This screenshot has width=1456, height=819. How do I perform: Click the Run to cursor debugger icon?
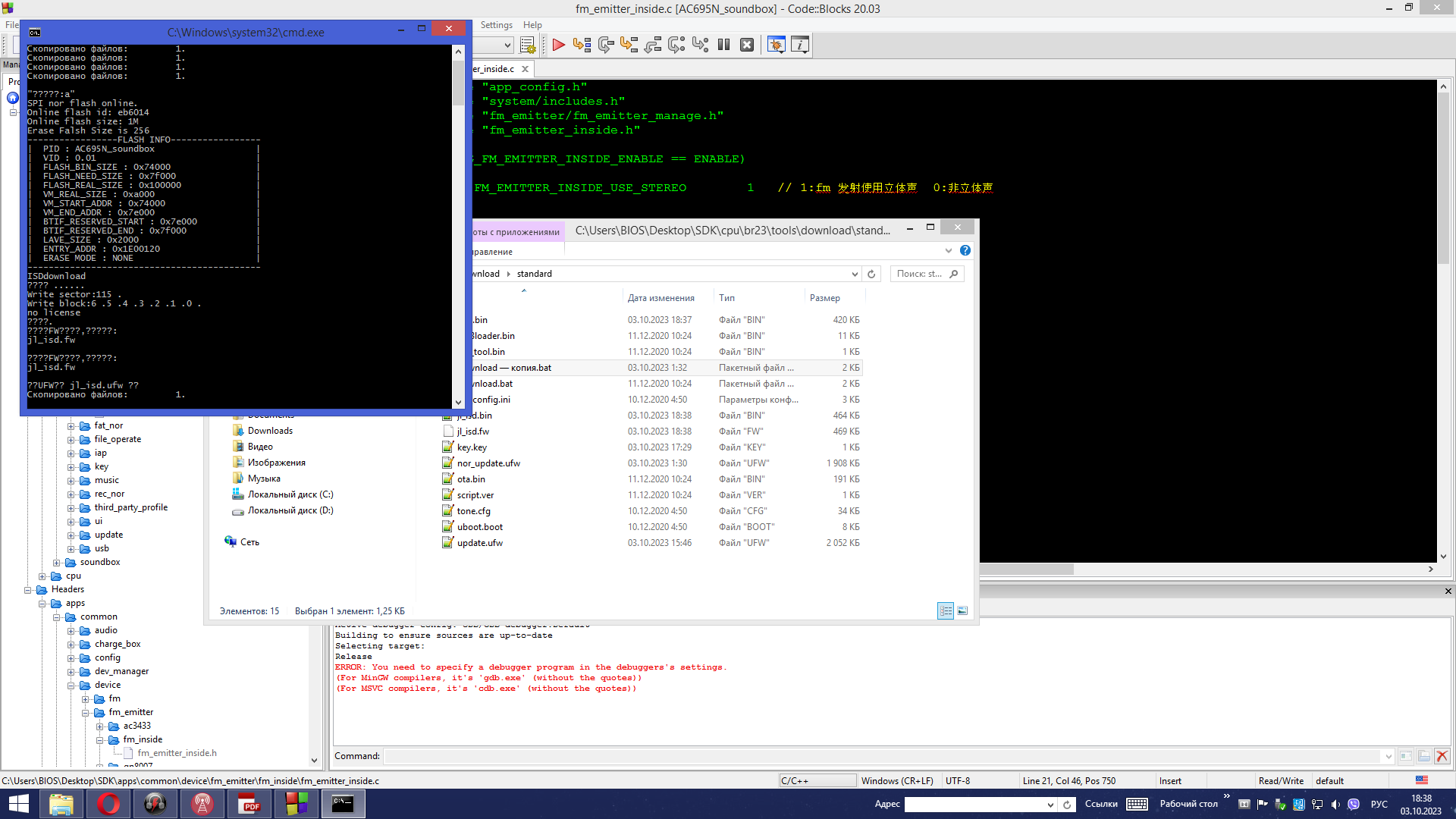point(582,45)
